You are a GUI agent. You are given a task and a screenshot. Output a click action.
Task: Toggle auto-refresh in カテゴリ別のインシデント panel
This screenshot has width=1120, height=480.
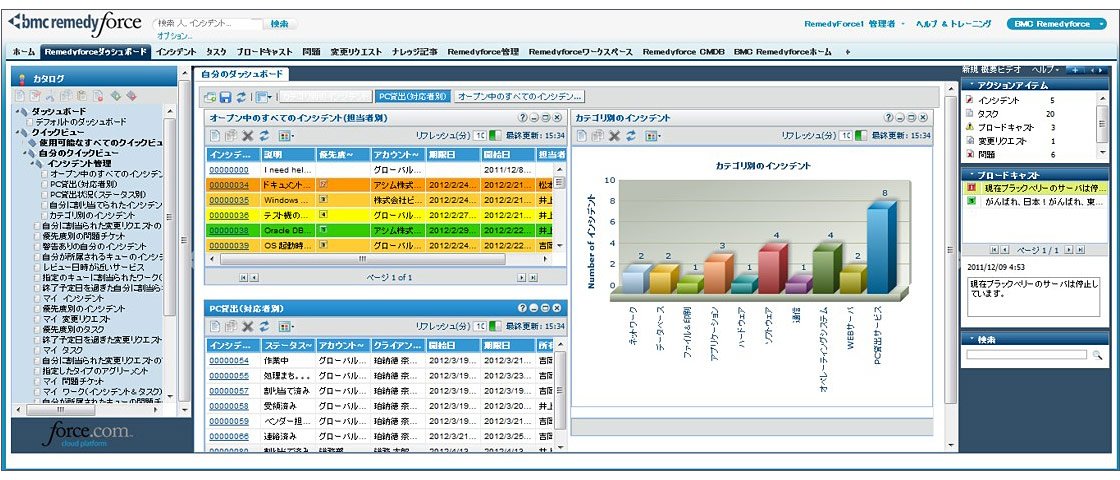(862, 136)
